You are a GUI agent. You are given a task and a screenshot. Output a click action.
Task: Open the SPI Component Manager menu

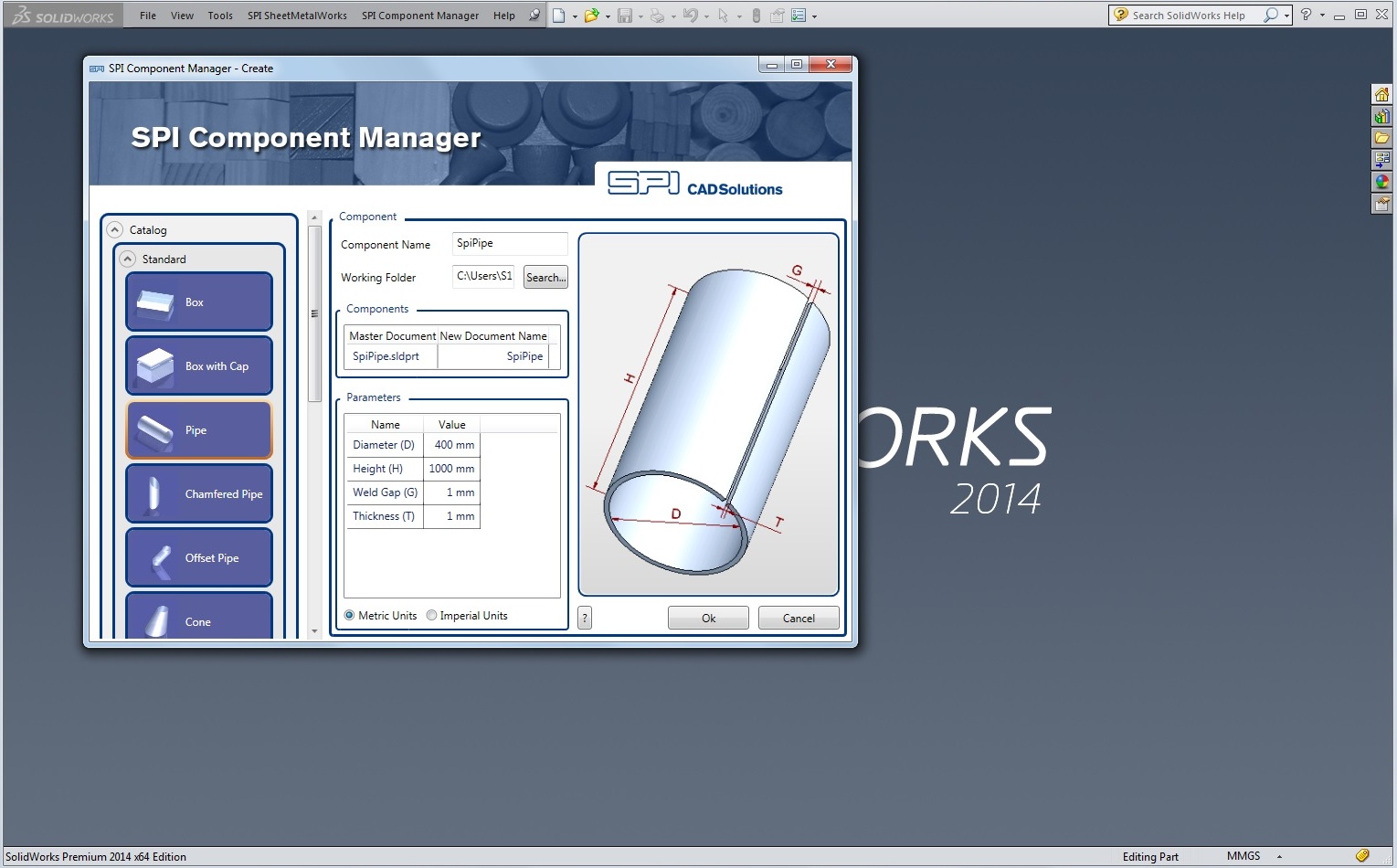tap(420, 16)
